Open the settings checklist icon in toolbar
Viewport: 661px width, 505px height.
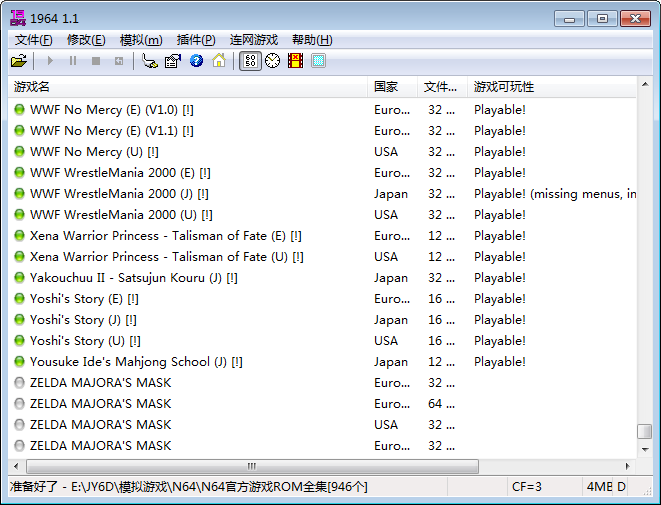173,61
